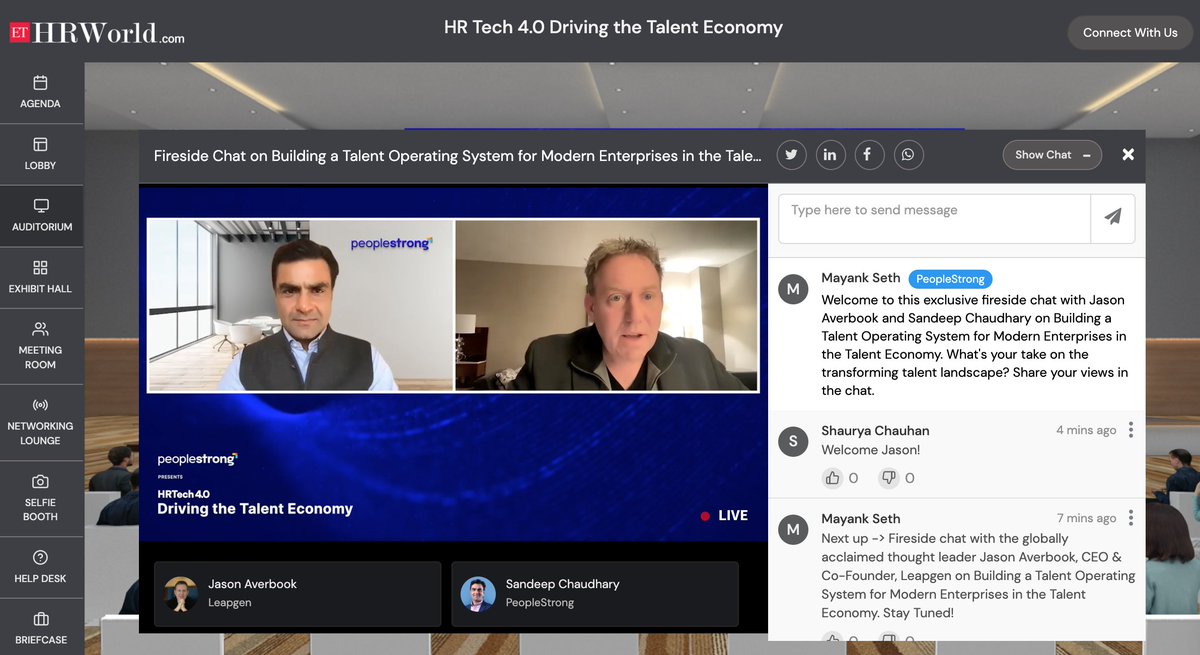The height and width of the screenshot is (655, 1200).
Task: Click the "4 mins ago" timestamp
Action: tap(1086, 430)
